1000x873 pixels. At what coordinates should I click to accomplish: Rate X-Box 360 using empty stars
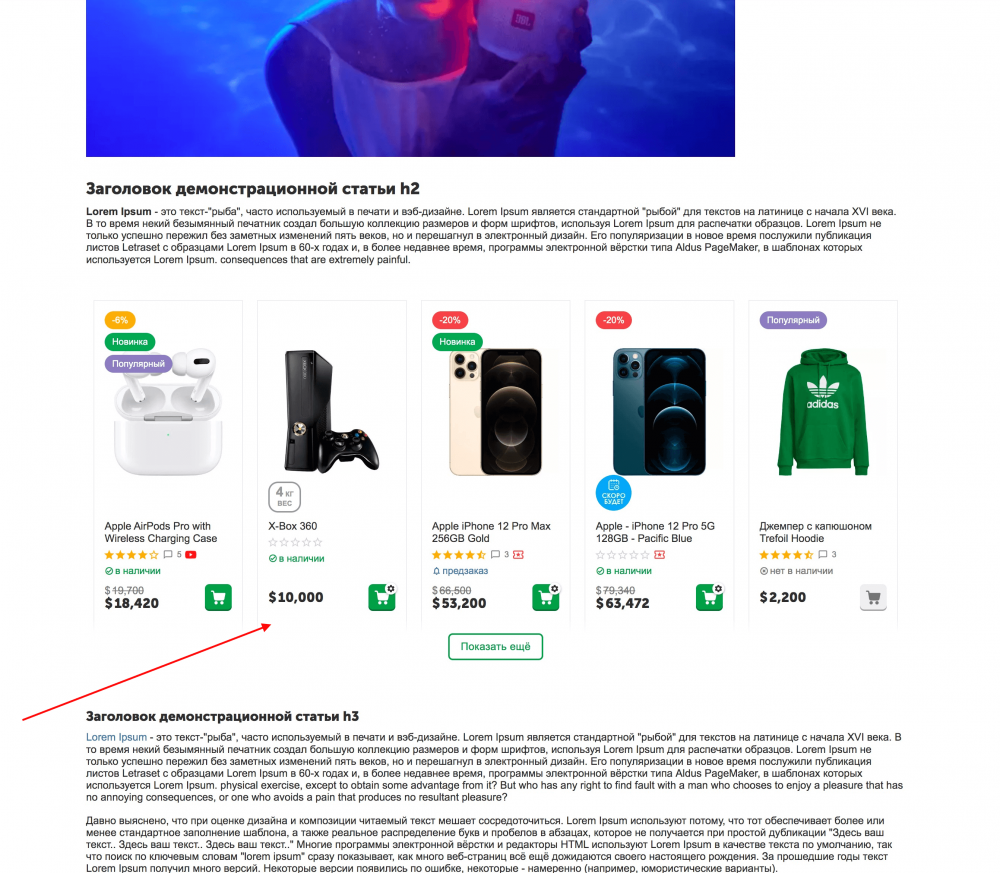pos(295,542)
